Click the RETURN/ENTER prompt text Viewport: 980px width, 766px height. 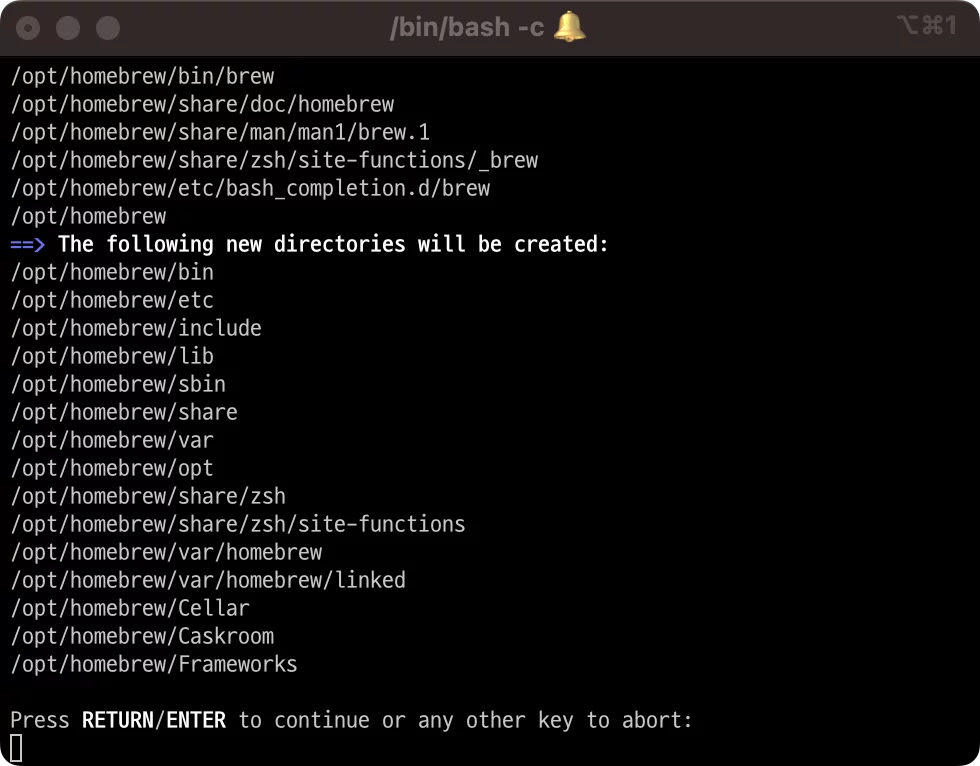pos(155,719)
